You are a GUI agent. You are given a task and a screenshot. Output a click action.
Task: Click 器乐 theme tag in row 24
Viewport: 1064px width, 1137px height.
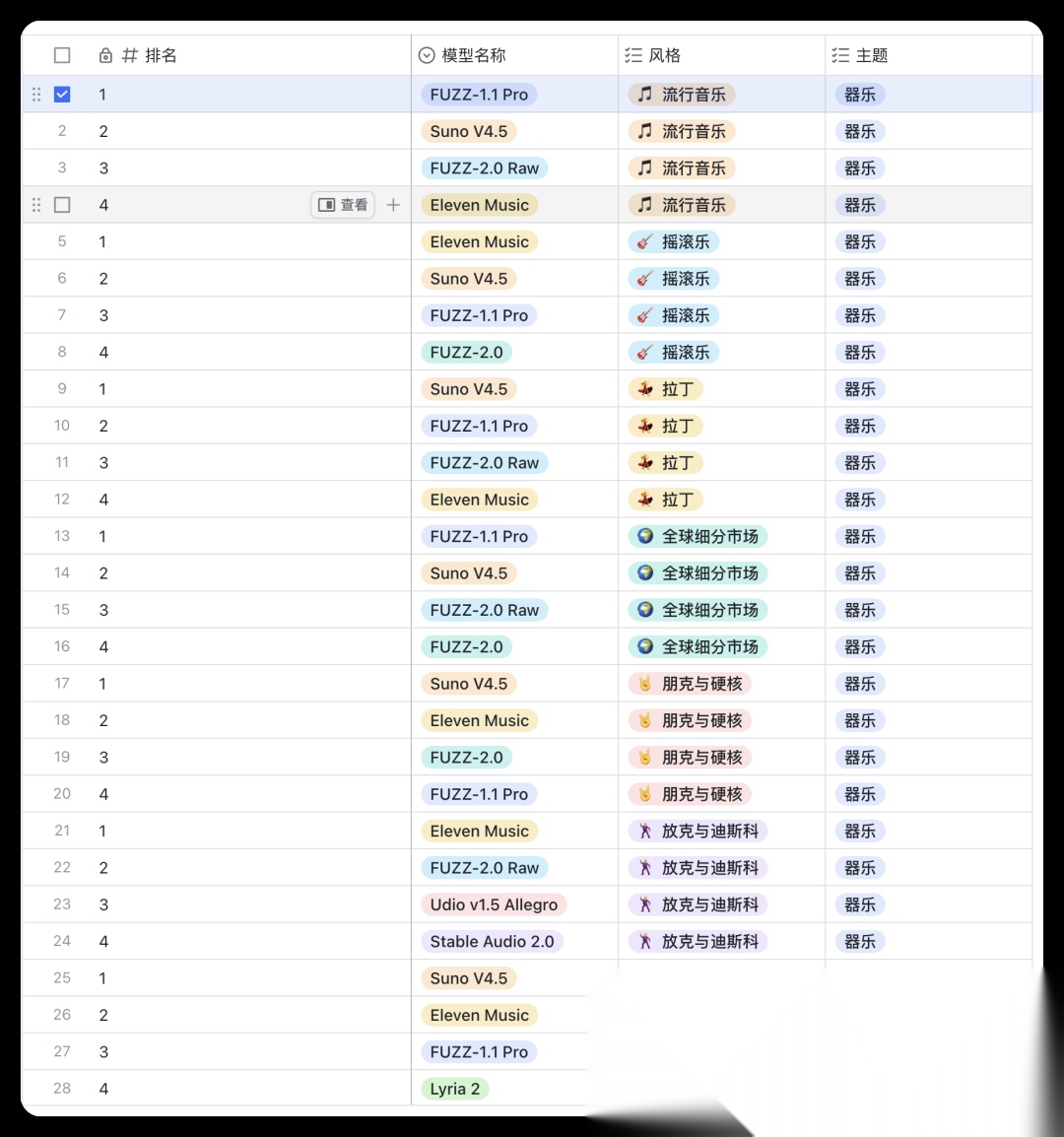point(860,941)
